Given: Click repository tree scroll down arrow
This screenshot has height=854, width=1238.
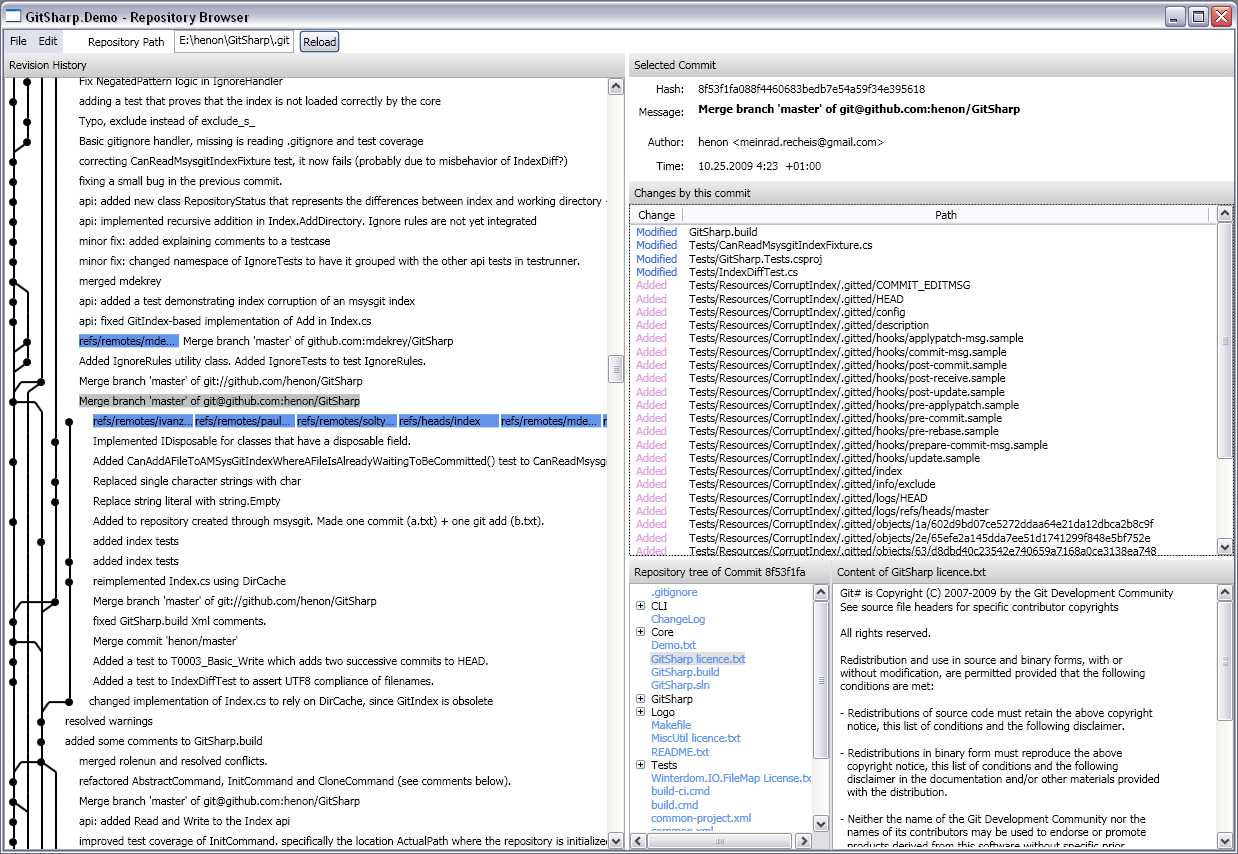Looking at the screenshot, I should [x=821, y=823].
